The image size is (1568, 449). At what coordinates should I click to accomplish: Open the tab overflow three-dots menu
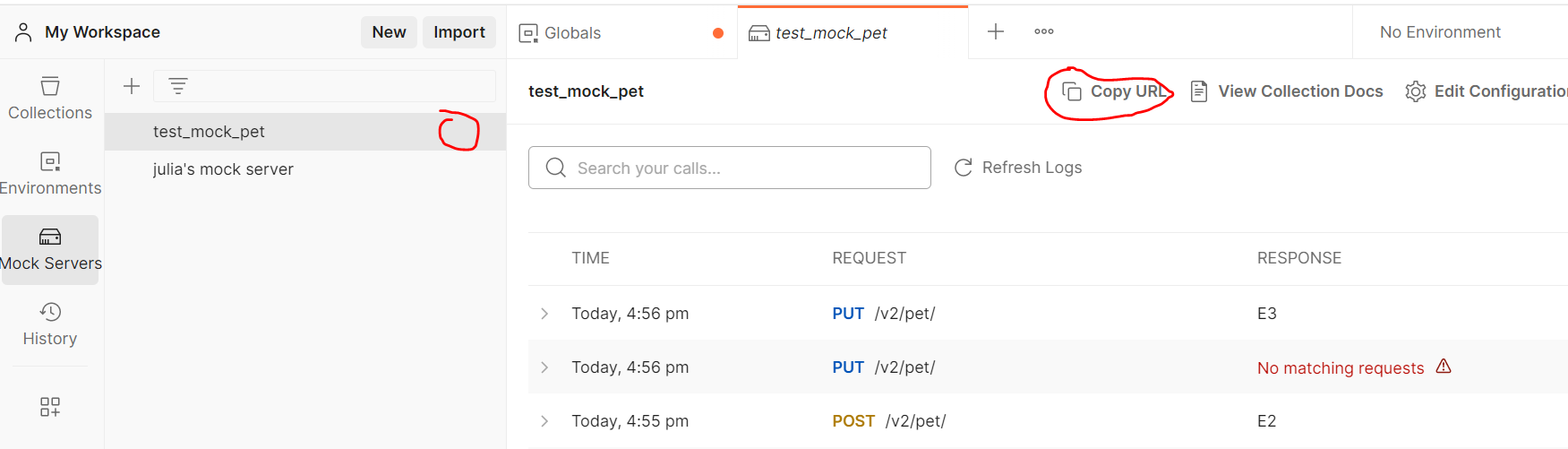[x=1043, y=32]
